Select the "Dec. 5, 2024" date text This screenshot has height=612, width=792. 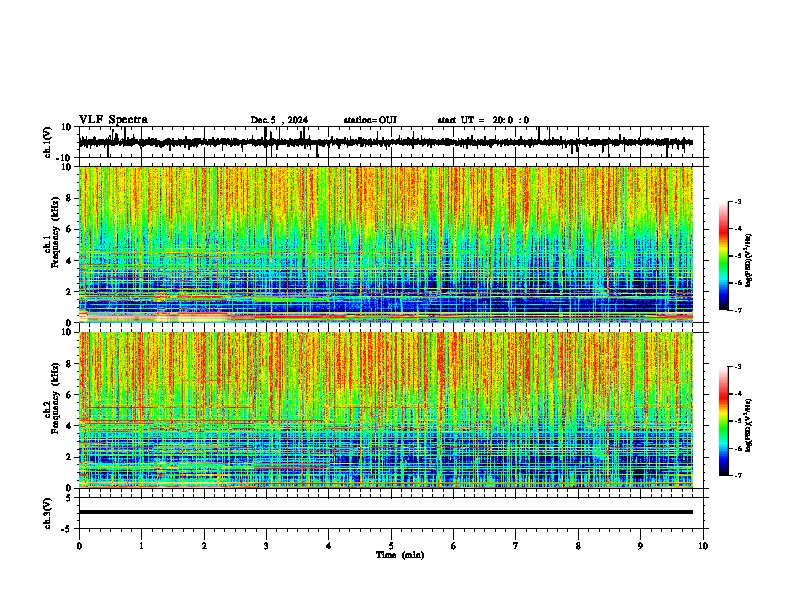[x=279, y=120]
